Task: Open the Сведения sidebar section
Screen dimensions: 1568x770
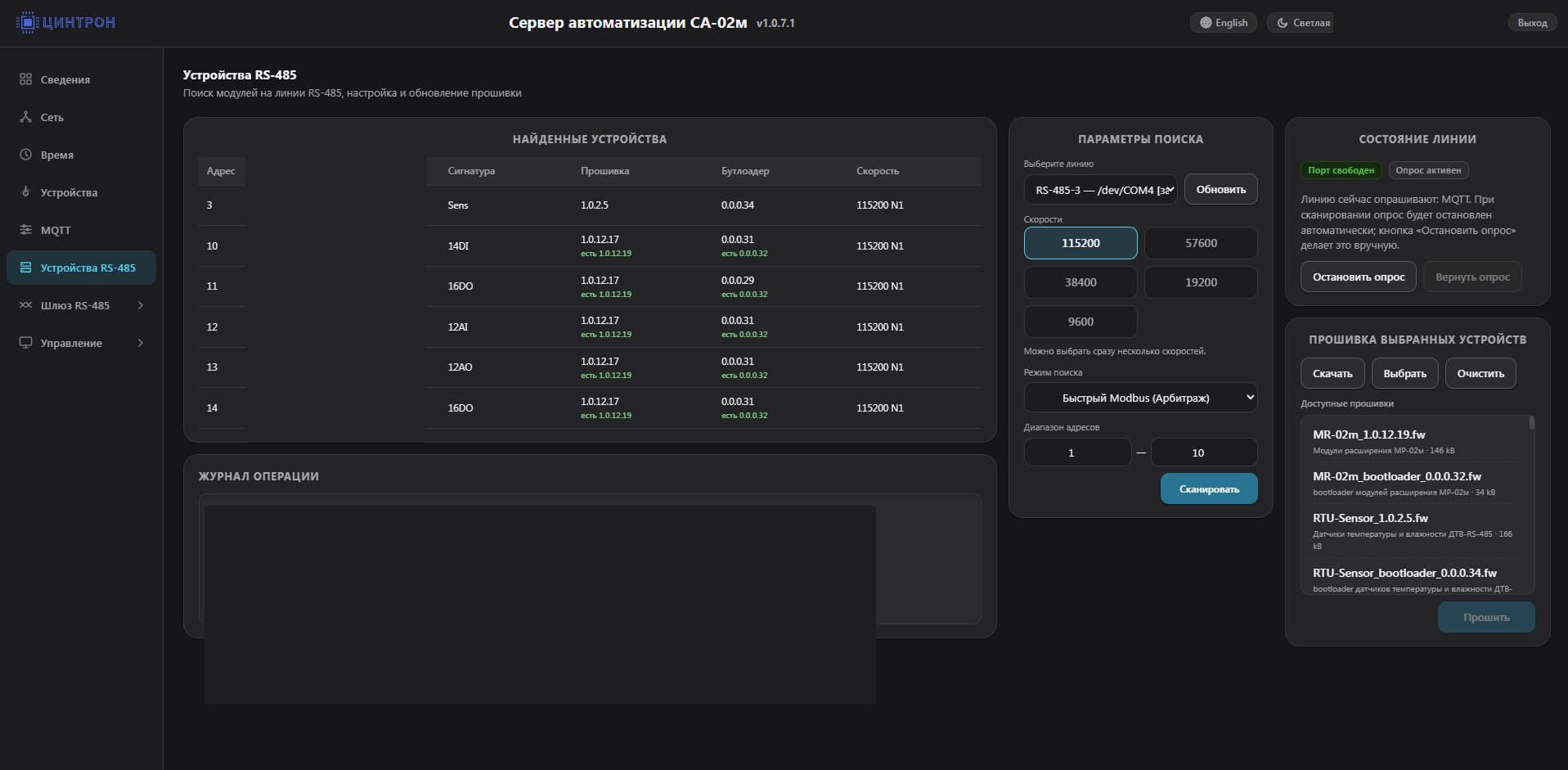Action: tap(81, 79)
